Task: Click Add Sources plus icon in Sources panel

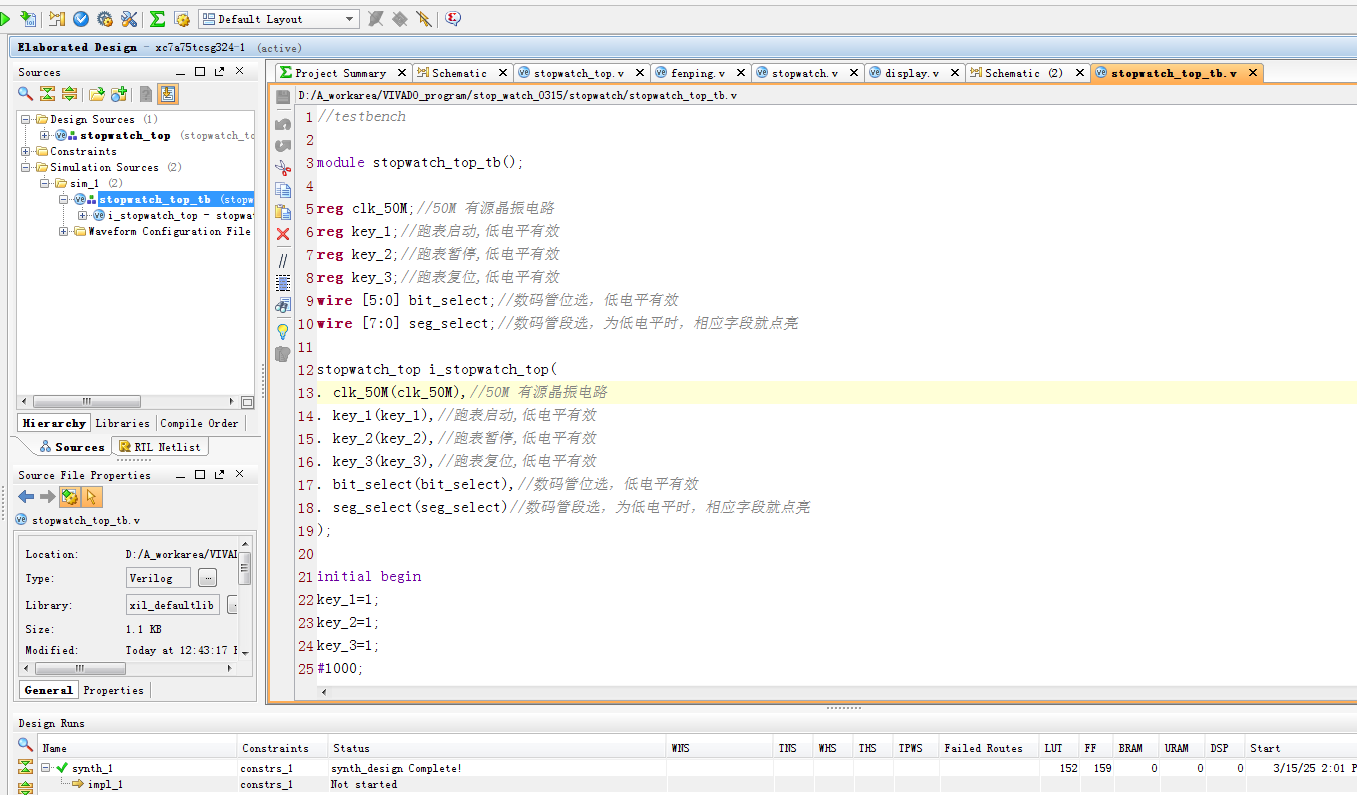Action: 119,94
